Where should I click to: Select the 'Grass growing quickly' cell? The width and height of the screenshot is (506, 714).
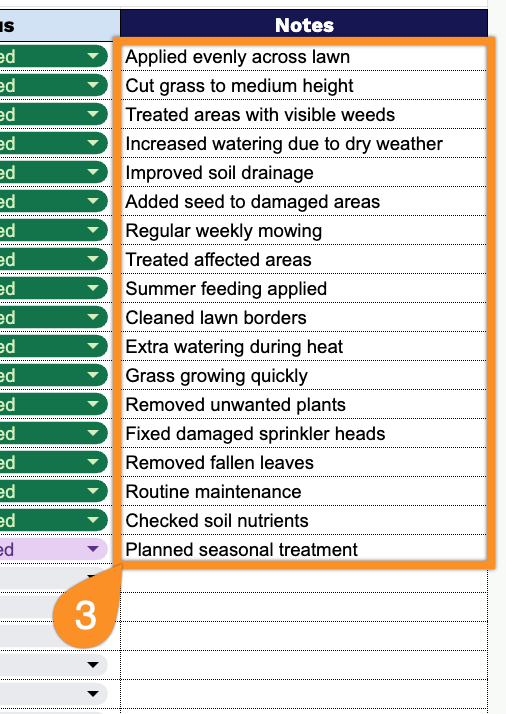pyautogui.click(x=304, y=375)
